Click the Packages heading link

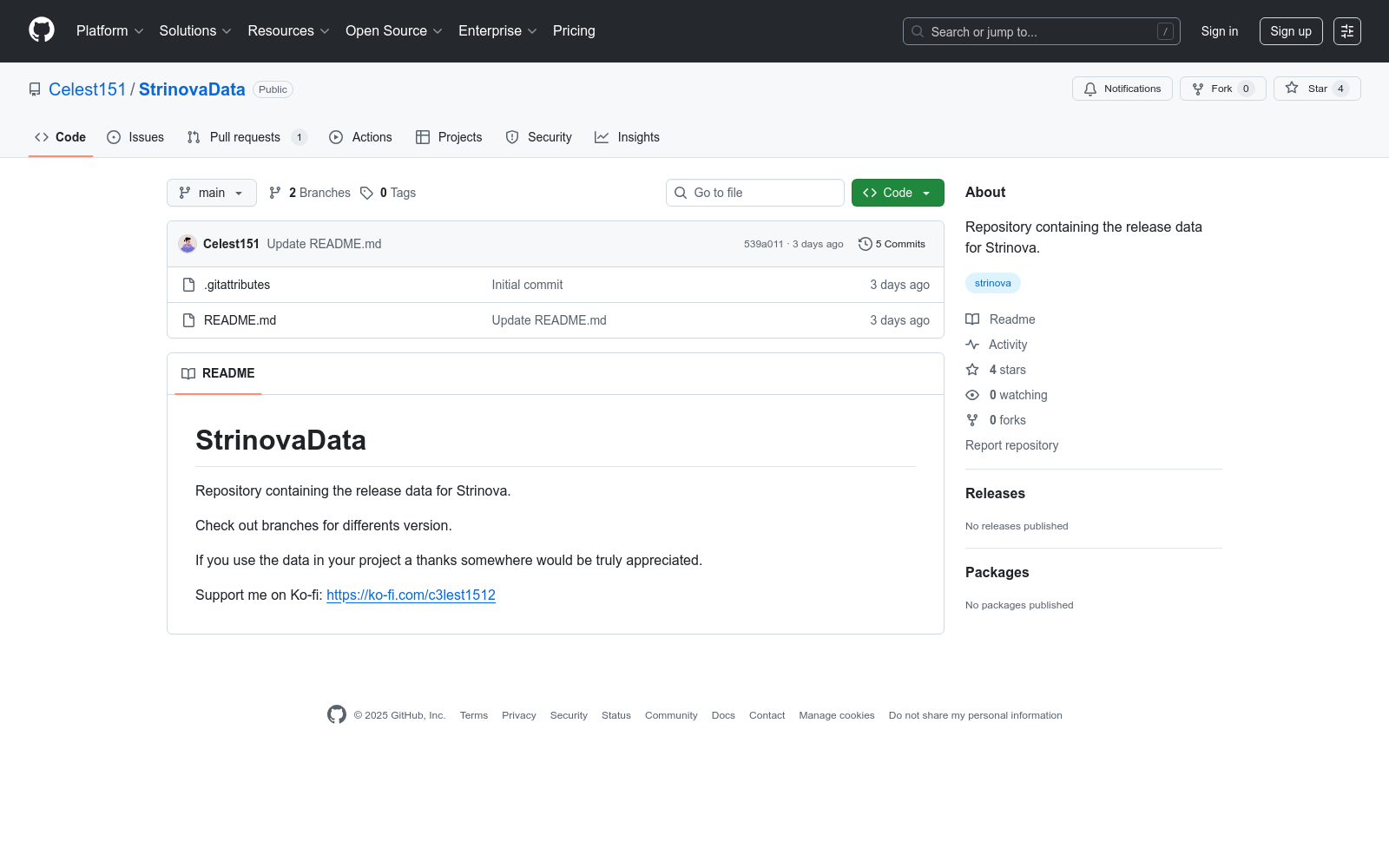coord(997,573)
